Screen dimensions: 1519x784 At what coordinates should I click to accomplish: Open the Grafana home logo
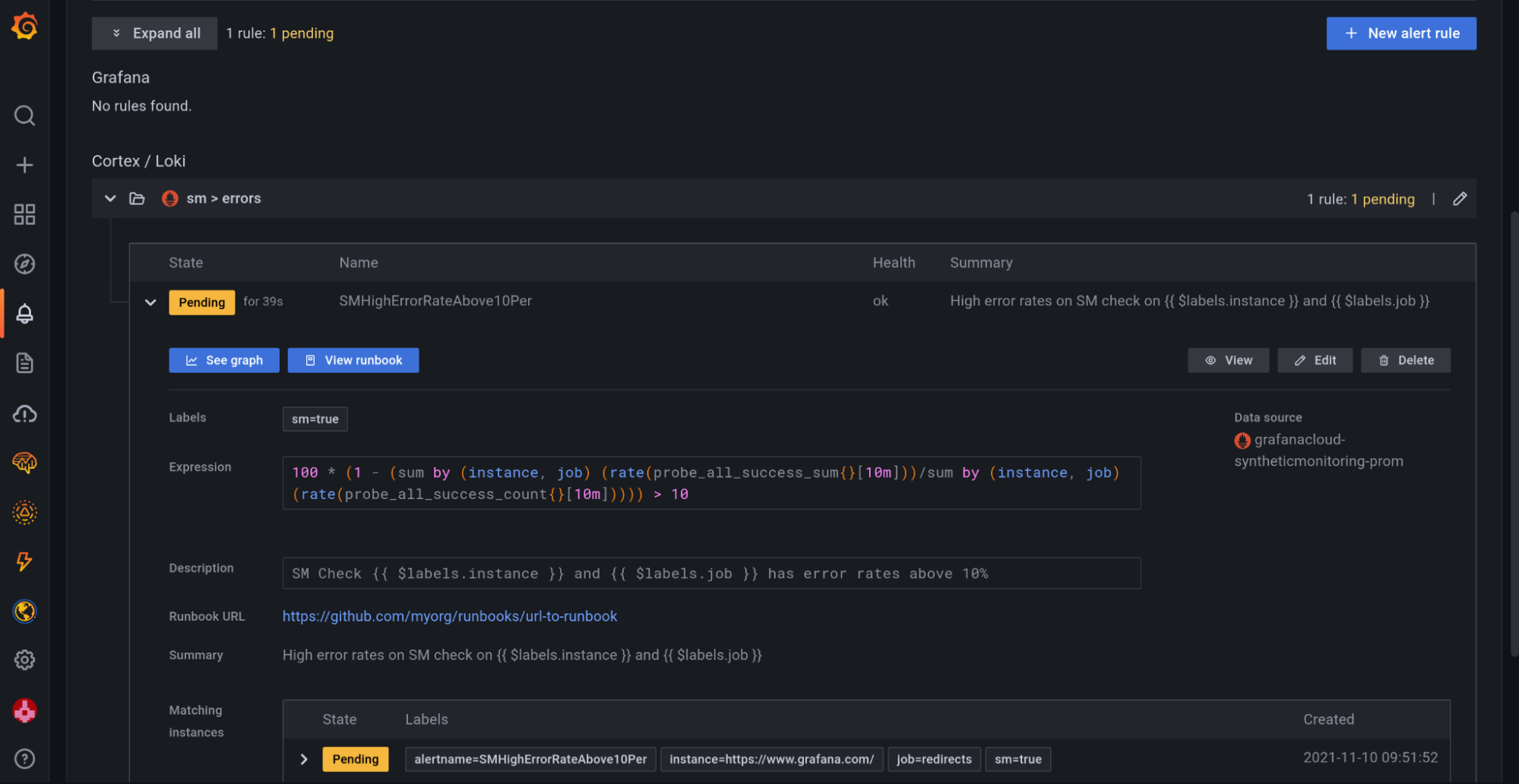24,26
